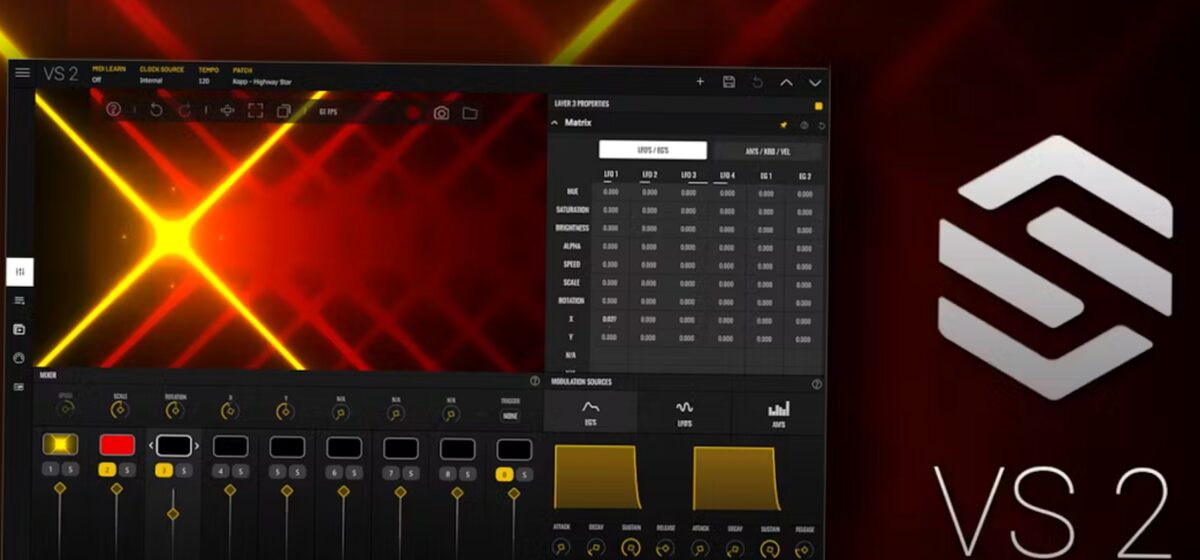Click the LFO 3 column header

click(688, 175)
